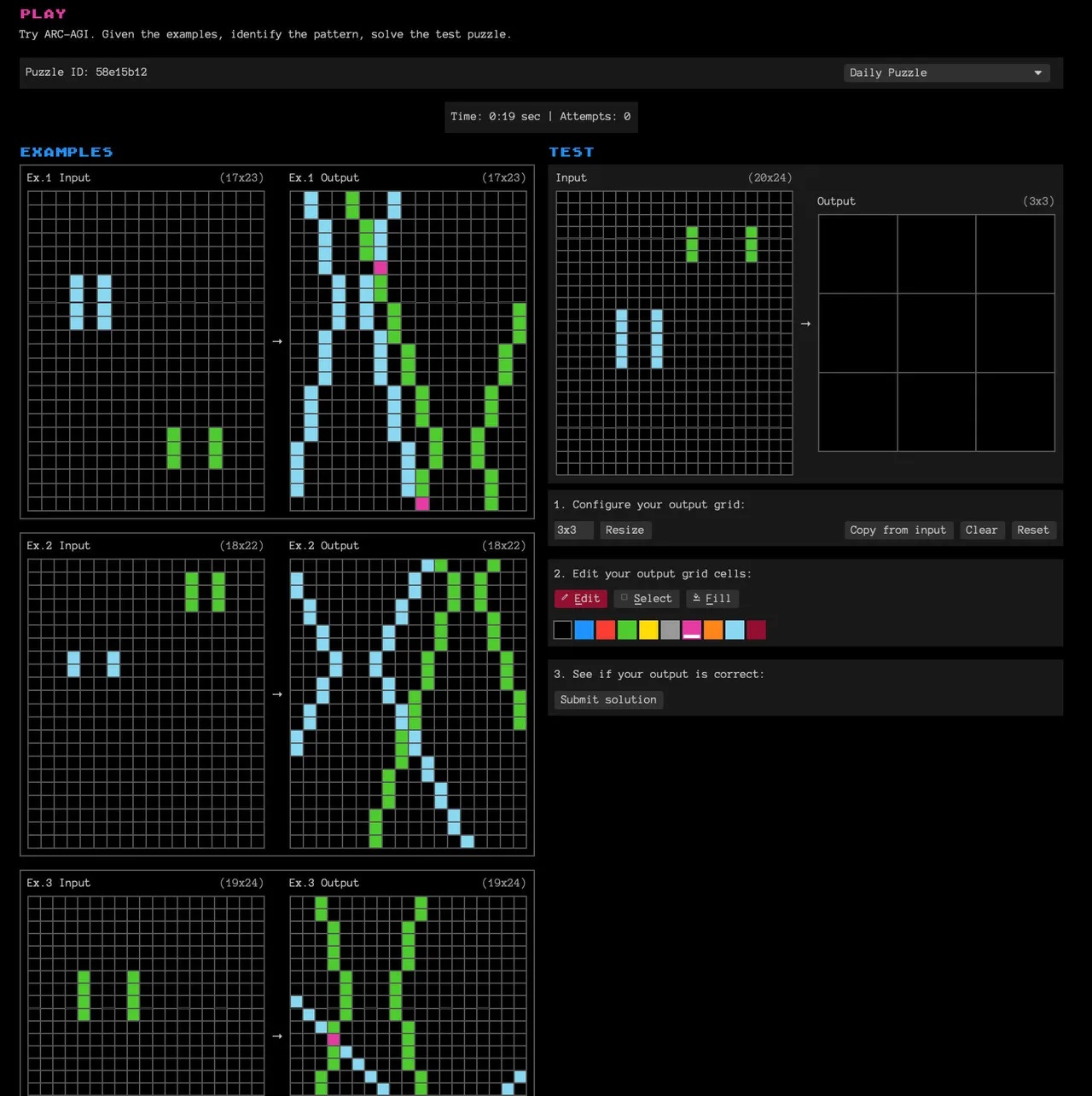Click the bottom-right output grid cell
Viewport: 1092px width, 1096px height.
tap(1015, 411)
